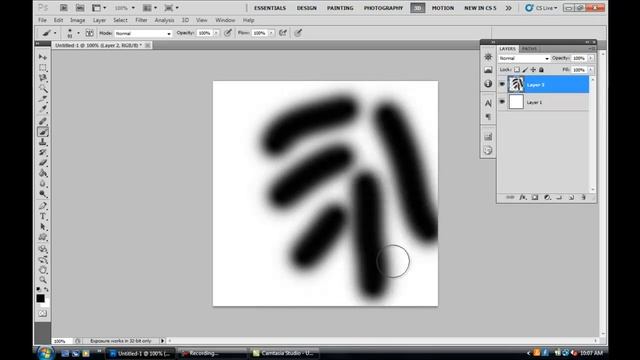Click the background white color swatch

click(46, 304)
